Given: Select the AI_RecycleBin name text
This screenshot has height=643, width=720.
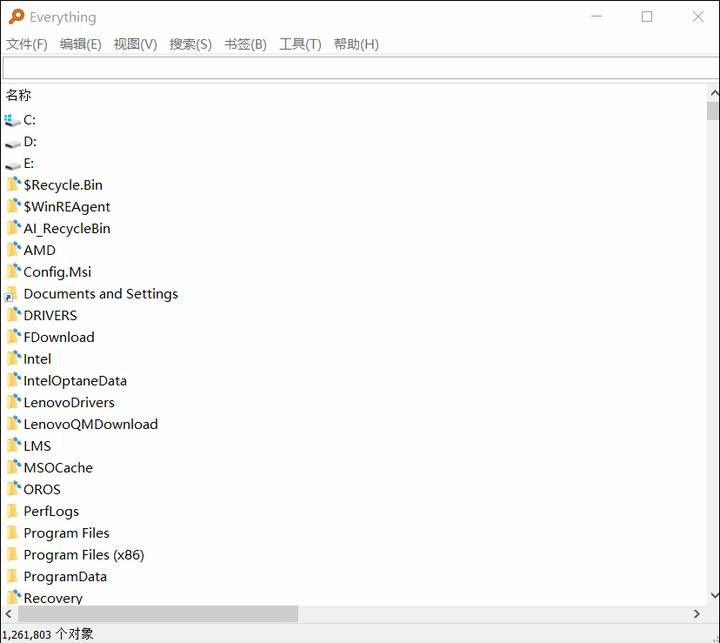Looking at the screenshot, I should tap(67, 228).
